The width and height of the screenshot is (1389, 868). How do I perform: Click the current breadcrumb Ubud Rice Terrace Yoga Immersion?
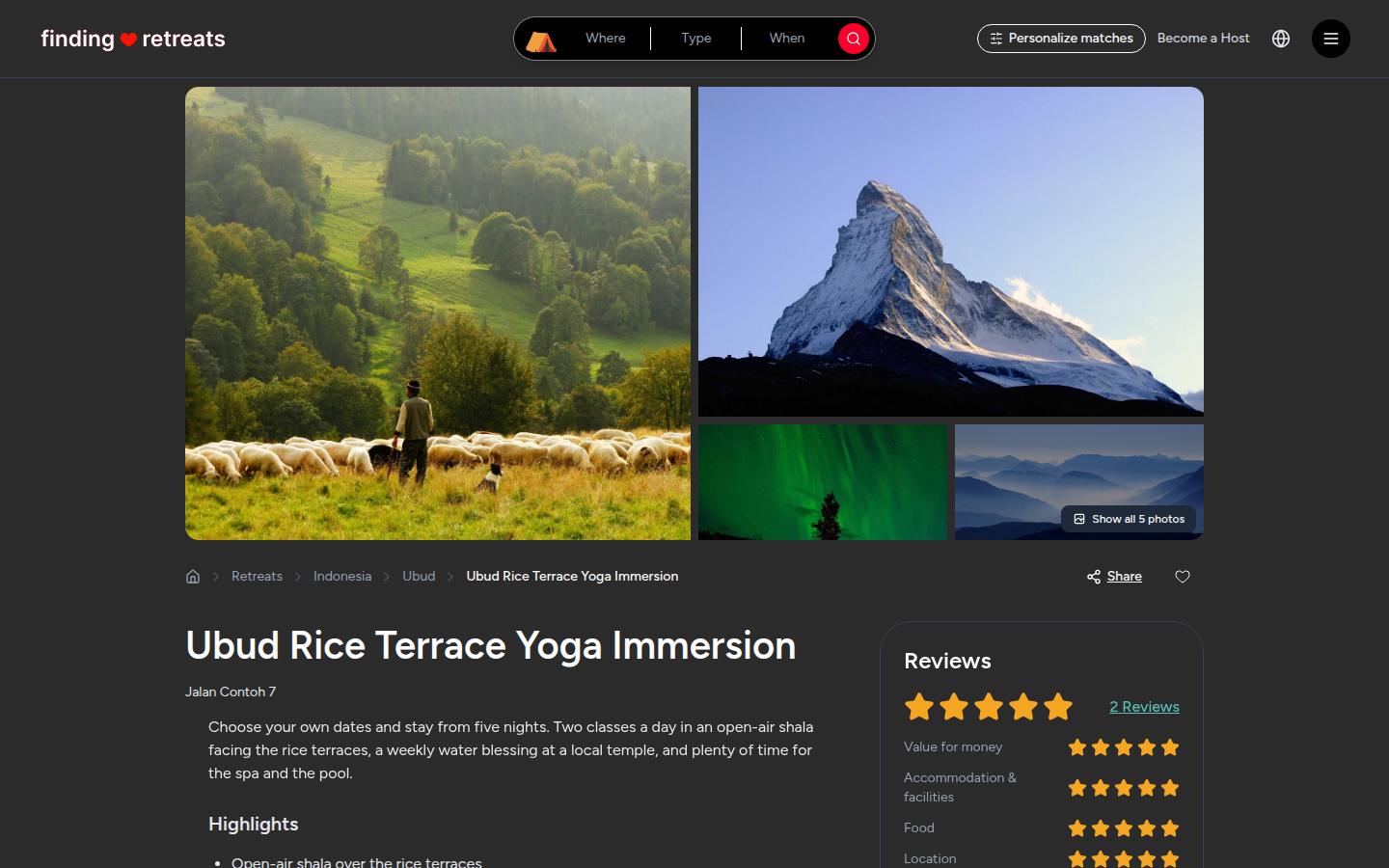(x=572, y=577)
